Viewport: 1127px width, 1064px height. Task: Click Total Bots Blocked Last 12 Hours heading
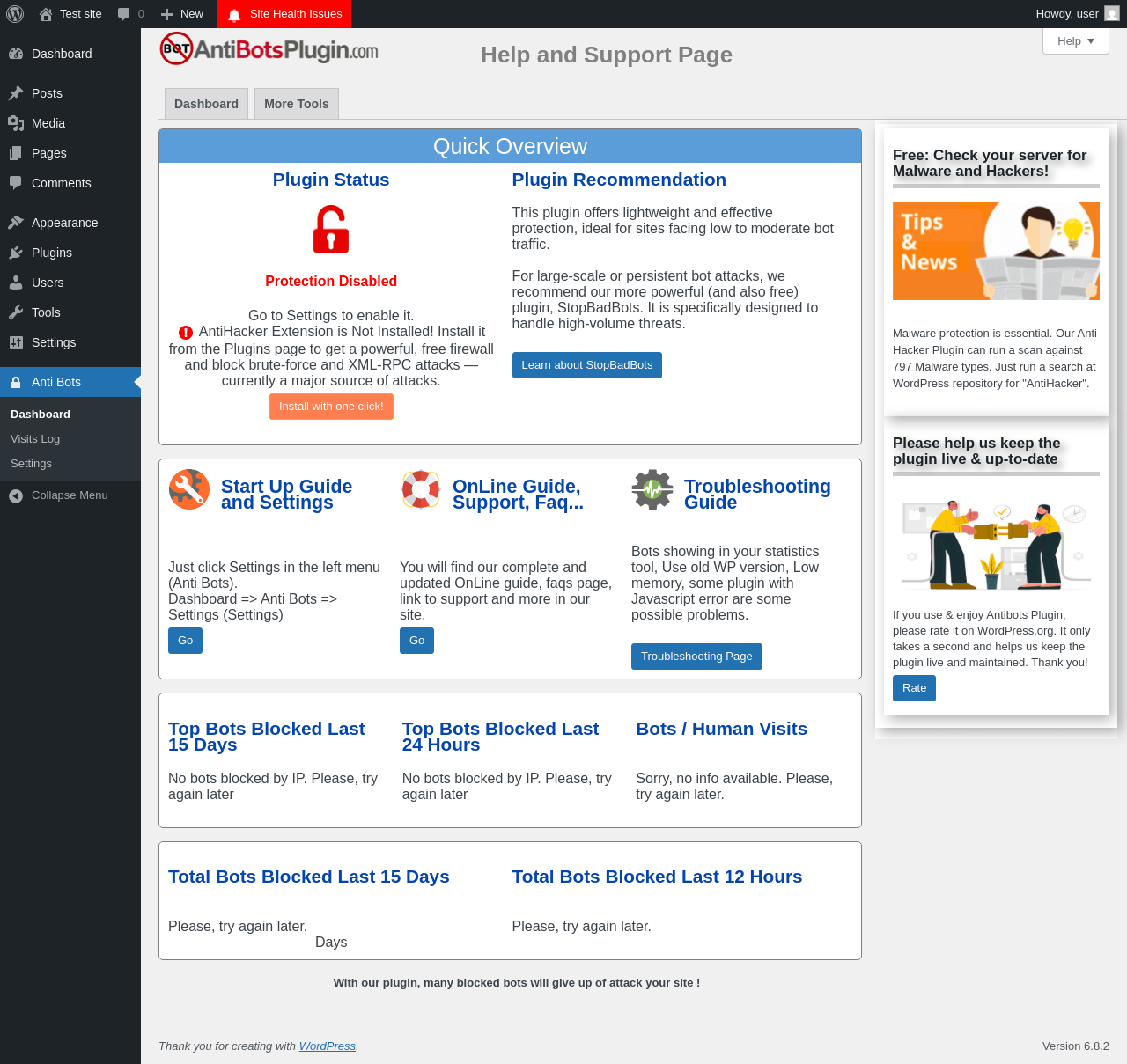[x=657, y=877]
